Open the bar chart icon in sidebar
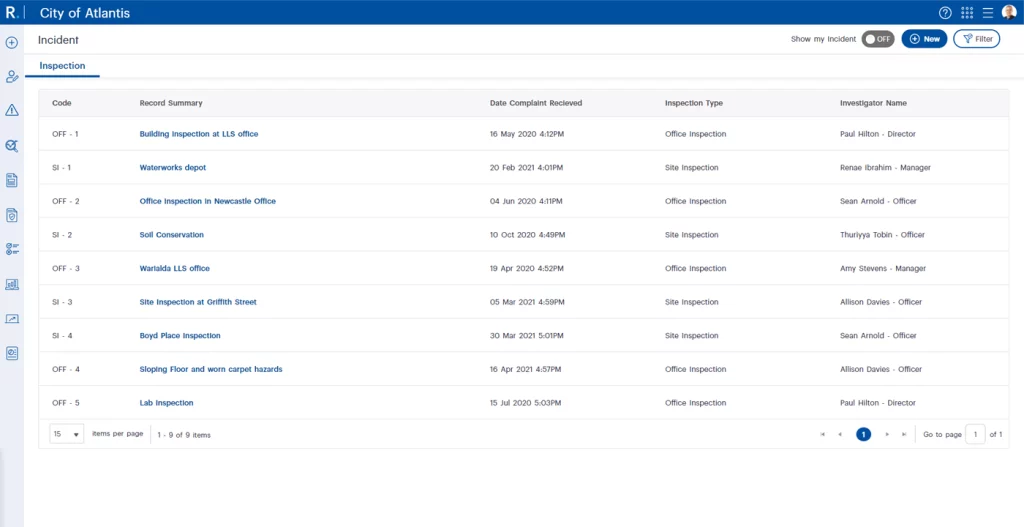The height and width of the screenshot is (527, 1024). coord(12,284)
